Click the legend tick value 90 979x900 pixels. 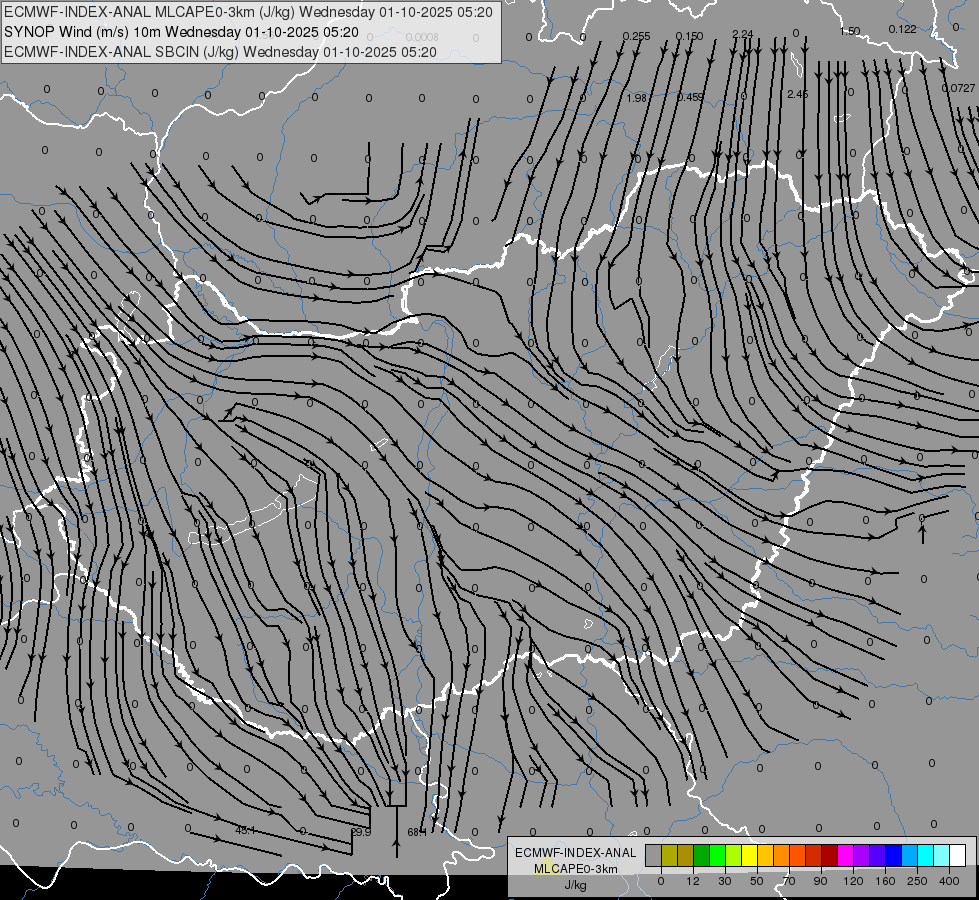tap(820, 881)
